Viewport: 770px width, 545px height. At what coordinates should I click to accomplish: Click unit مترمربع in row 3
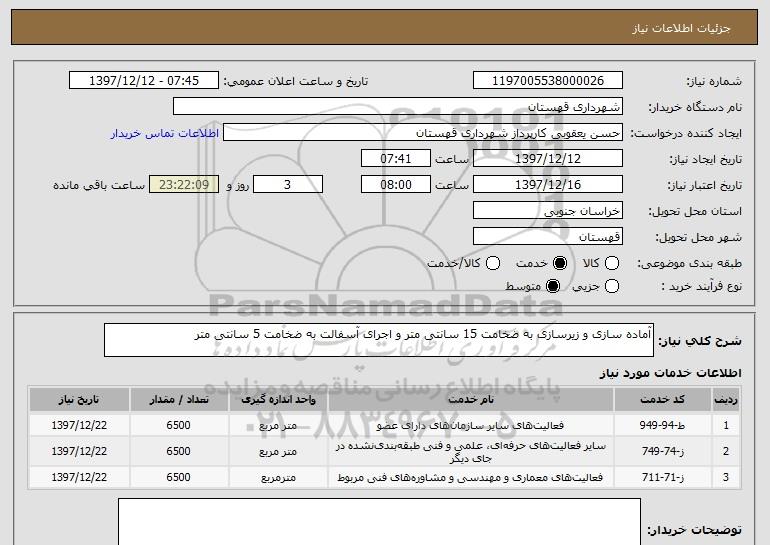tap(278, 478)
